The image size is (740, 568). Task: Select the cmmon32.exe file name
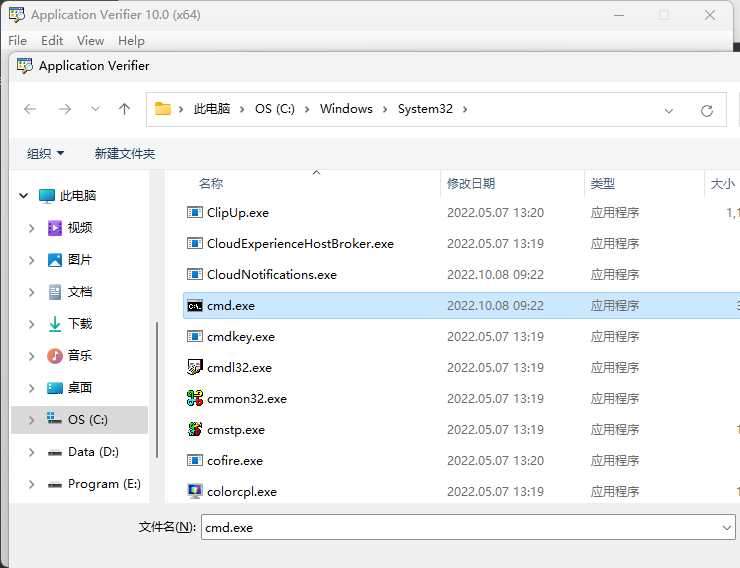[x=247, y=399]
